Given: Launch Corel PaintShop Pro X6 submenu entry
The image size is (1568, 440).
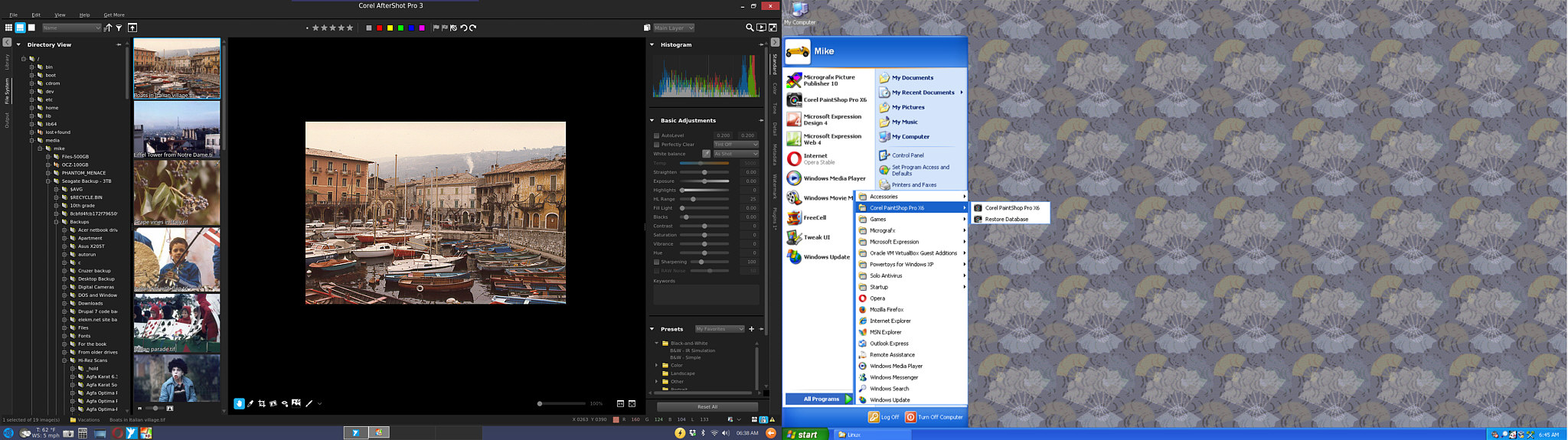Looking at the screenshot, I should pos(1009,207).
